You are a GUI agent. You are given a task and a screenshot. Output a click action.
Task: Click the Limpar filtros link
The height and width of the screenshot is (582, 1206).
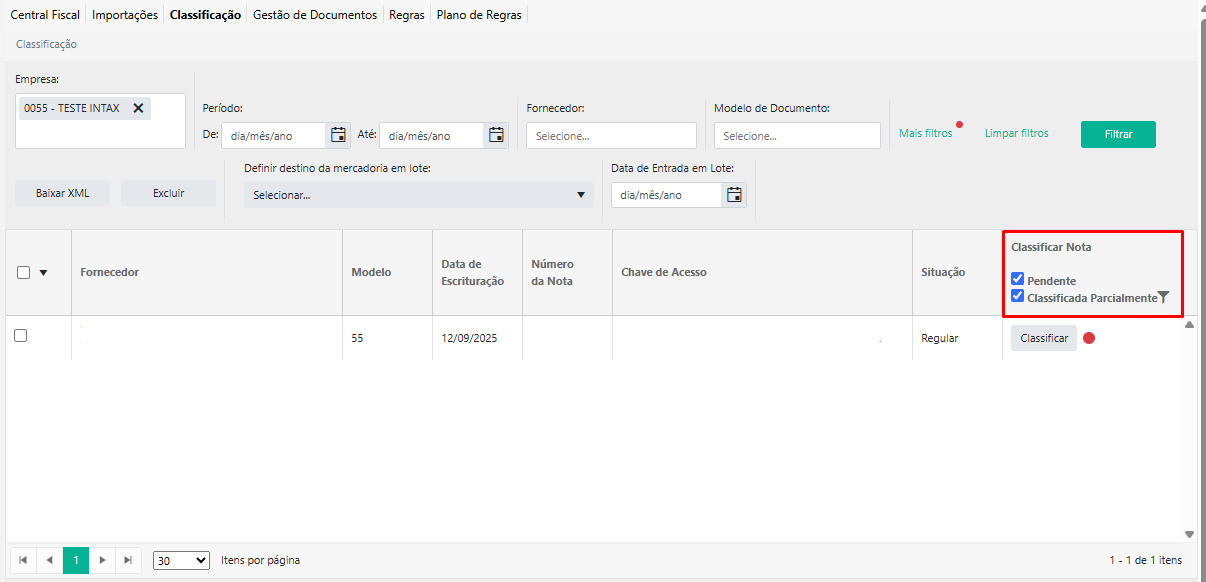pyautogui.click(x=1016, y=133)
